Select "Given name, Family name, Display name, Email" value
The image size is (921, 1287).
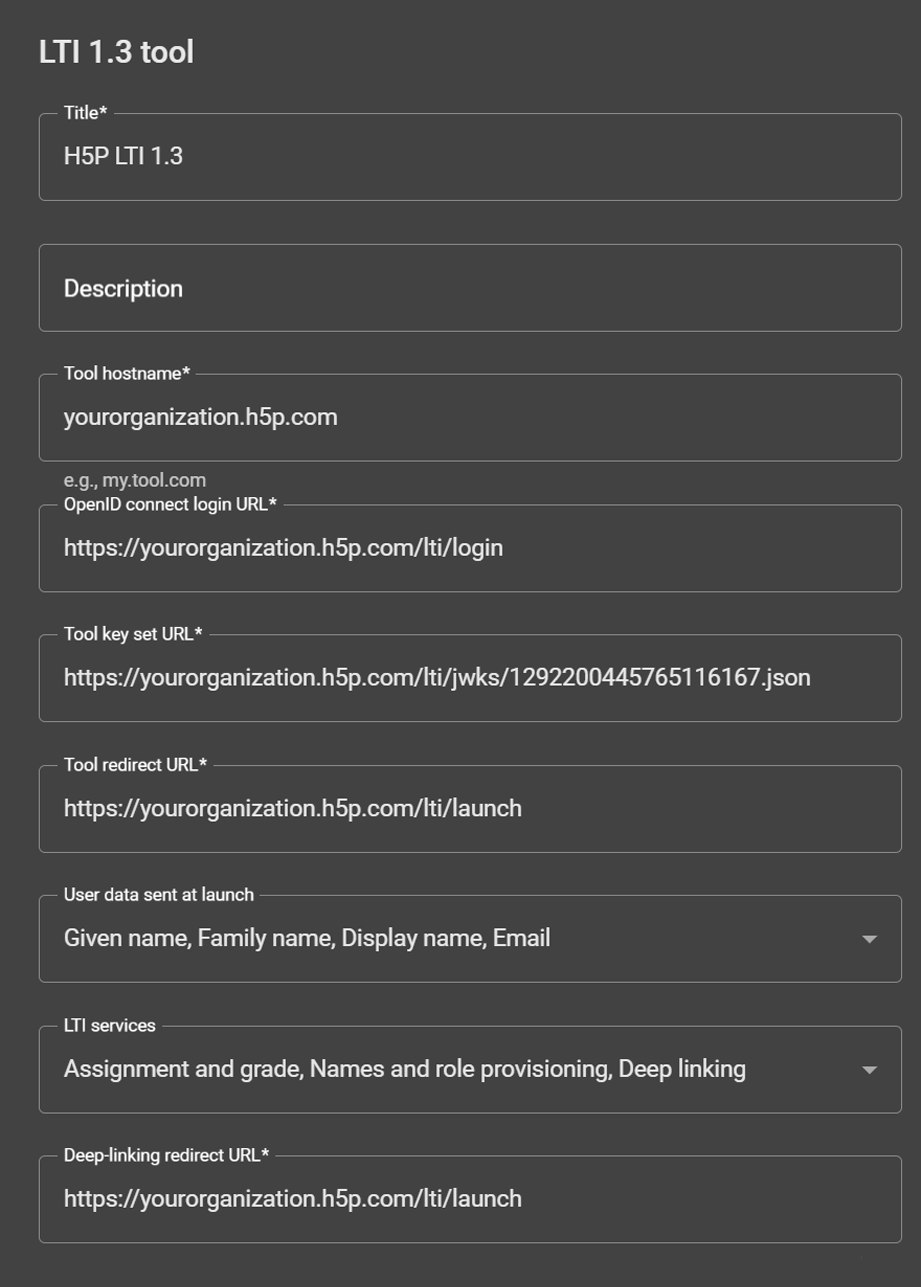click(306, 938)
